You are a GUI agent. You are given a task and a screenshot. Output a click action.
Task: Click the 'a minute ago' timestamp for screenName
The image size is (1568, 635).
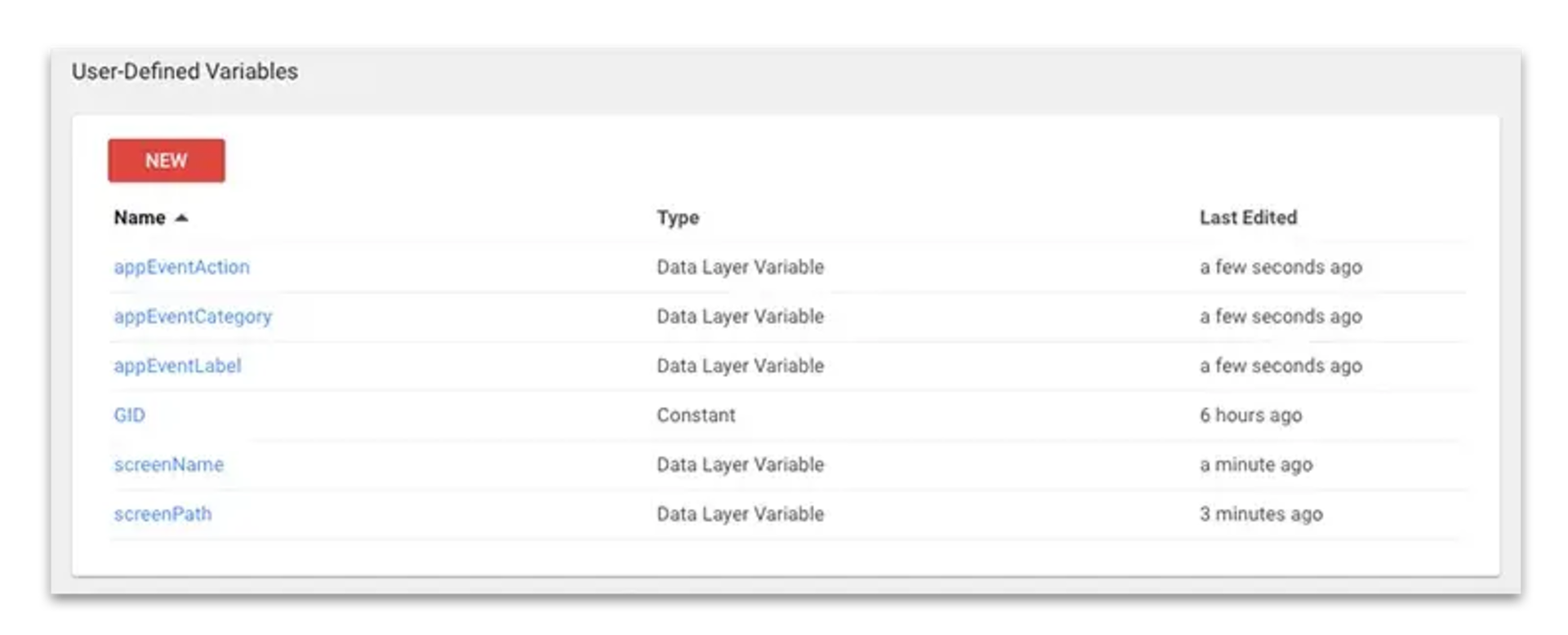1256,464
